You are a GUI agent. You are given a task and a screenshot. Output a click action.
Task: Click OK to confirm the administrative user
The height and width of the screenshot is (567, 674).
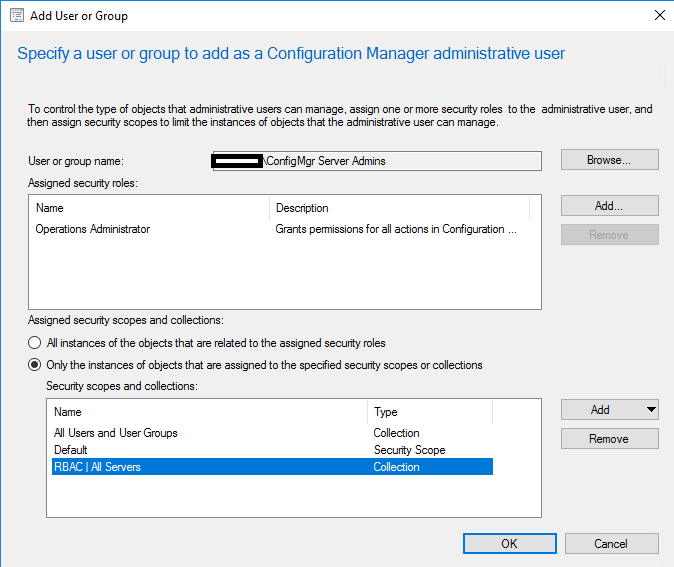pyautogui.click(x=509, y=544)
